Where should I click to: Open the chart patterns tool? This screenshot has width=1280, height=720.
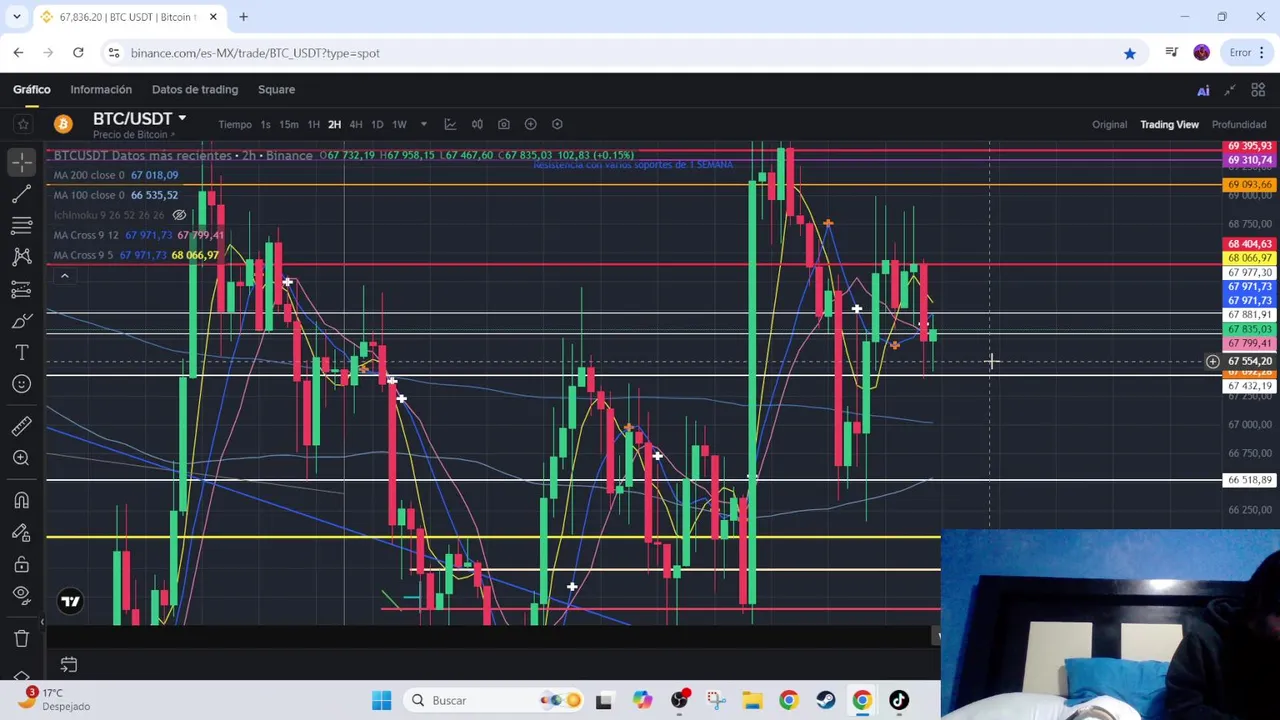coord(22,257)
